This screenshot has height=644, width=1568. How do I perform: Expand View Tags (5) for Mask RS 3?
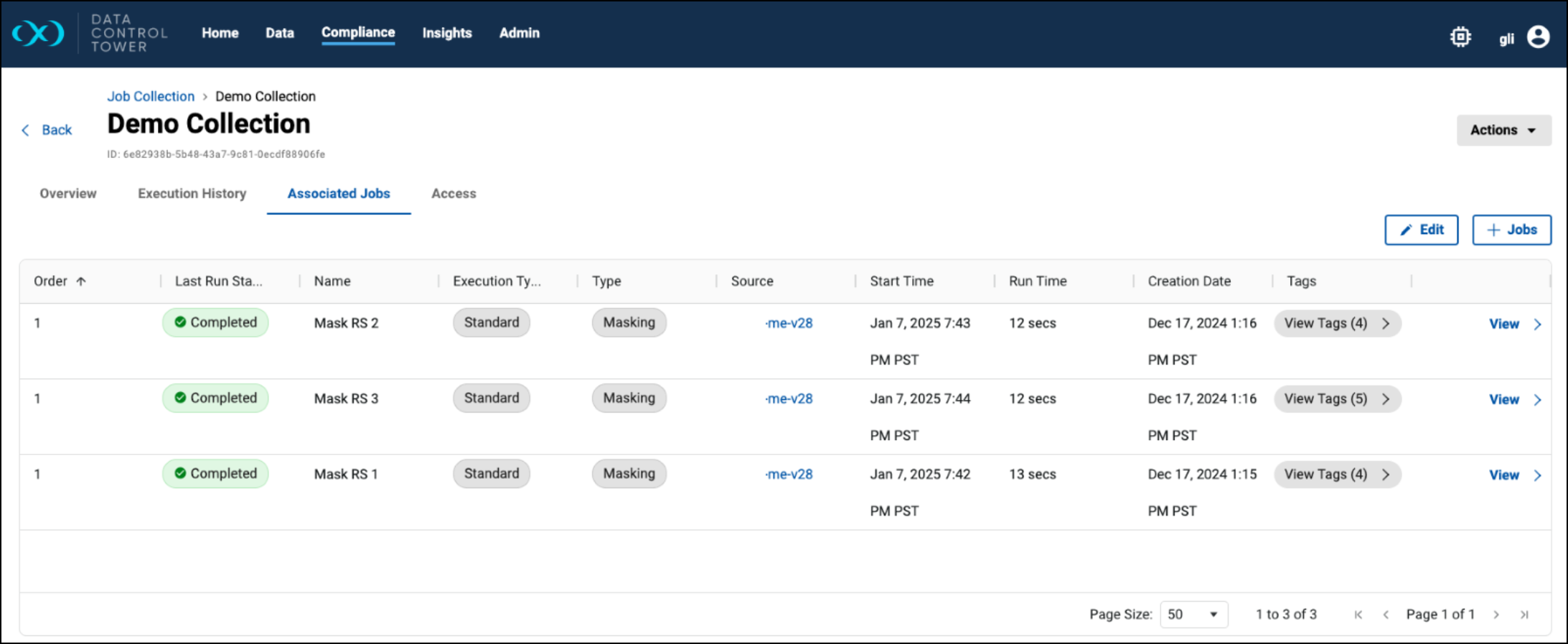pyautogui.click(x=1337, y=399)
